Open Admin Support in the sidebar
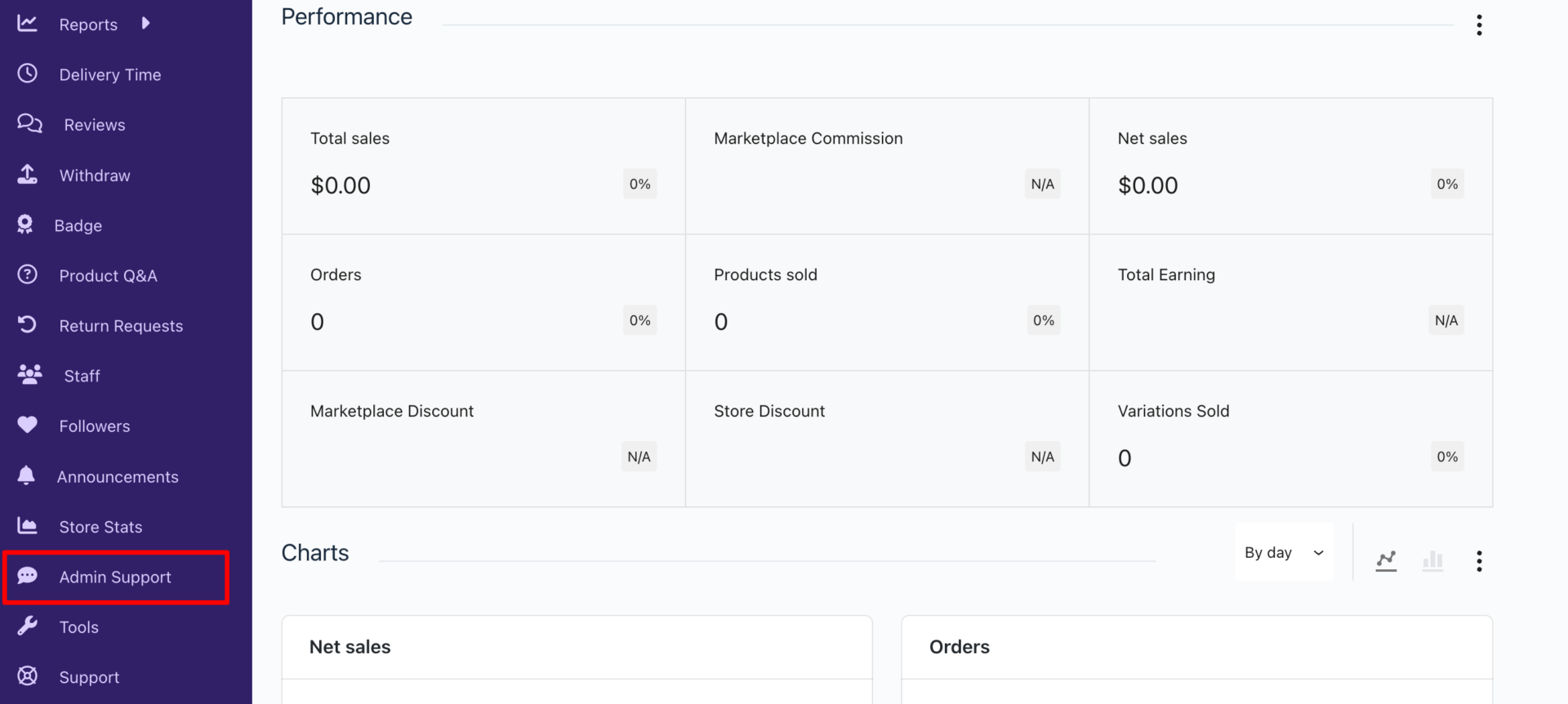1568x704 pixels. pyautogui.click(x=115, y=577)
